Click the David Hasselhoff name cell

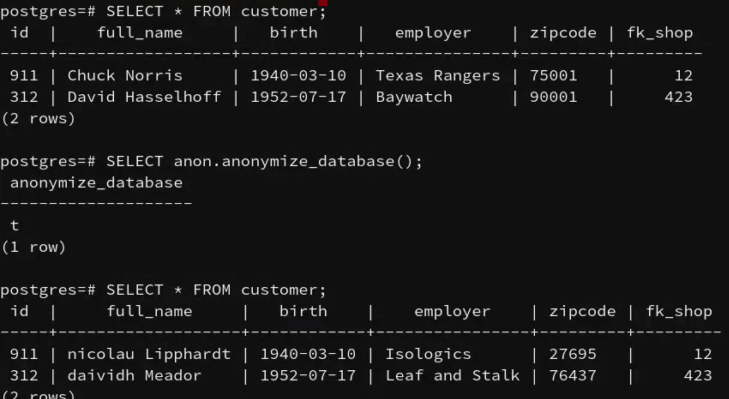click(144, 97)
